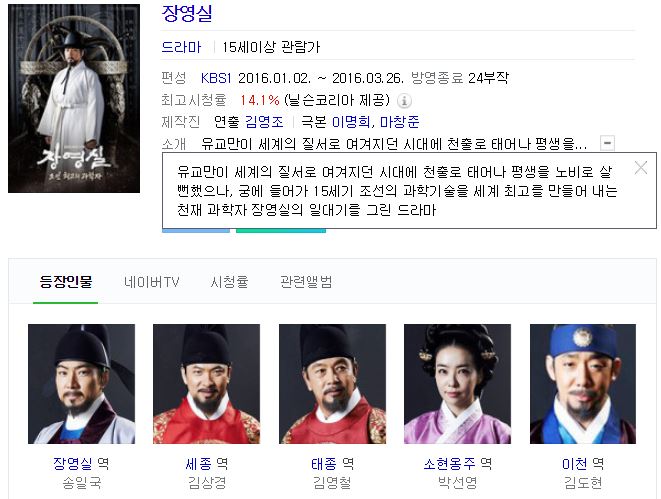Click actor name 박선영
The height and width of the screenshot is (499, 661).
457,483
